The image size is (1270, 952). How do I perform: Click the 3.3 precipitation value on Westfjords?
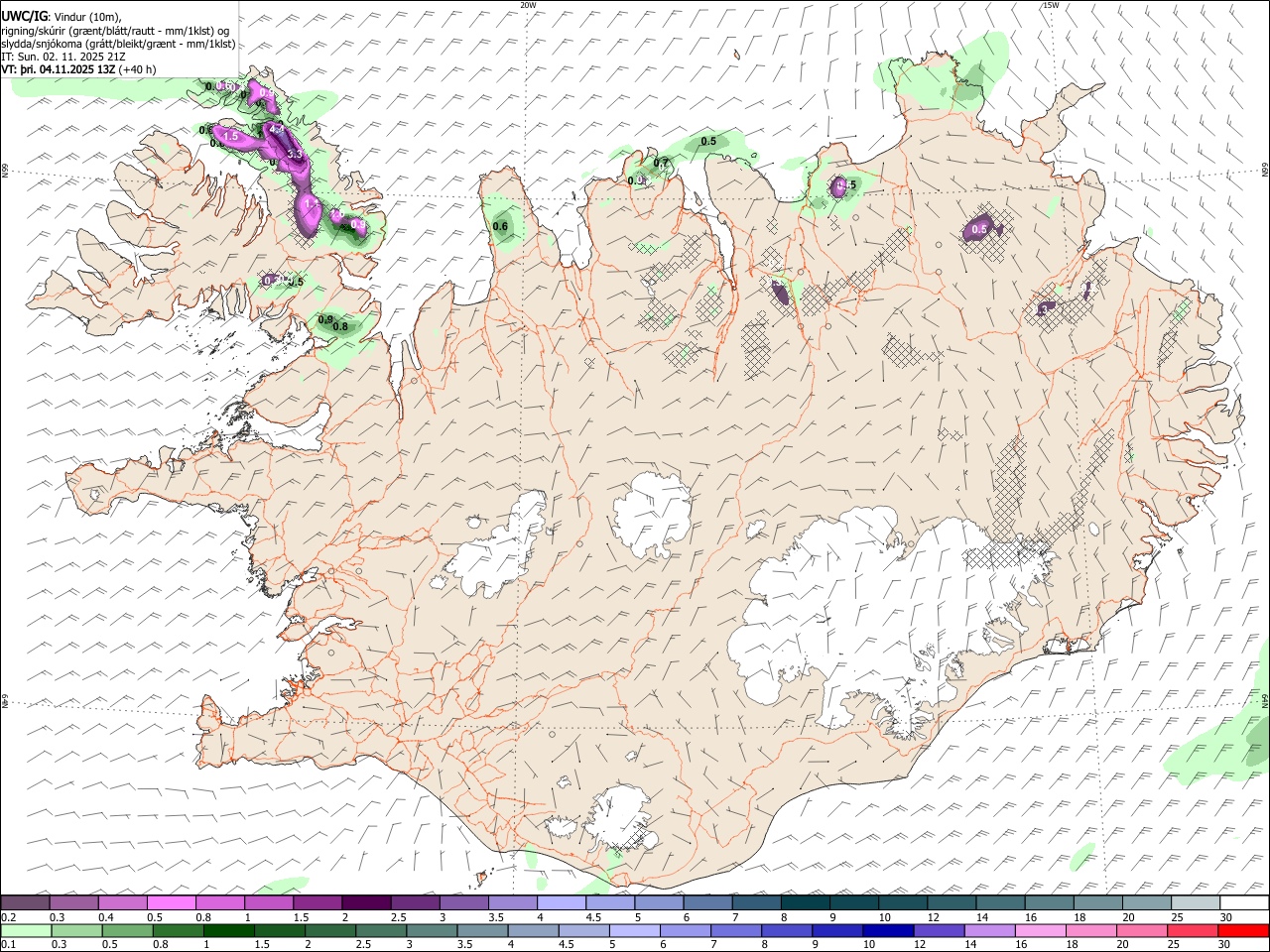(x=295, y=155)
